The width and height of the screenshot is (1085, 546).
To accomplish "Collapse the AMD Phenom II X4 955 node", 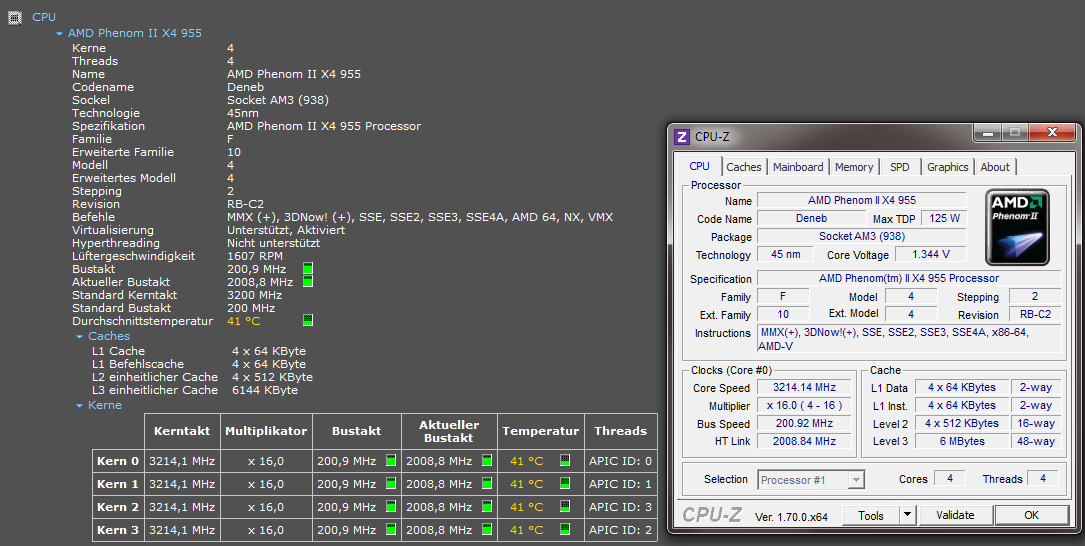I will [x=60, y=33].
